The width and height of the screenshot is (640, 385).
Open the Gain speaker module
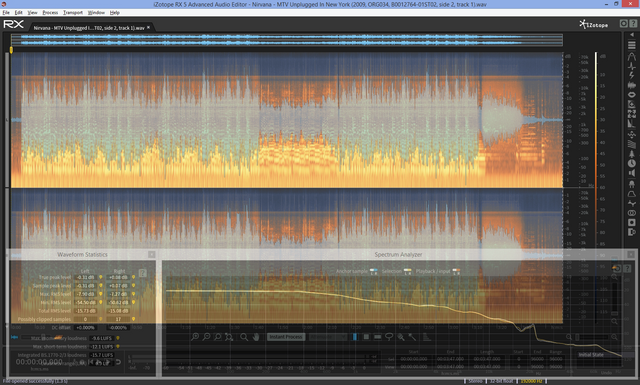click(x=631, y=173)
